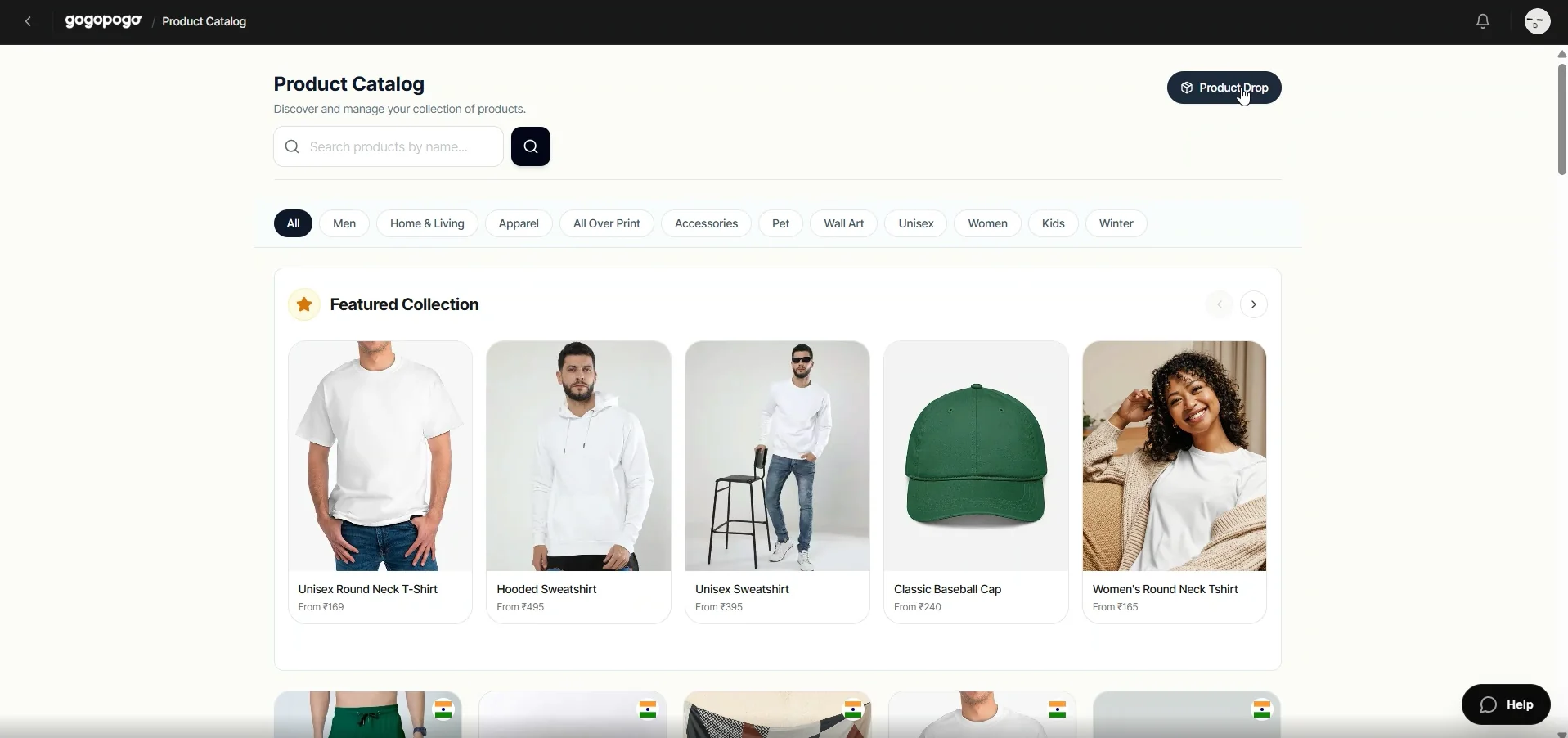The height and width of the screenshot is (738, 1568).
Task: Click the Product Drop button
Action: click(1224, 88)
